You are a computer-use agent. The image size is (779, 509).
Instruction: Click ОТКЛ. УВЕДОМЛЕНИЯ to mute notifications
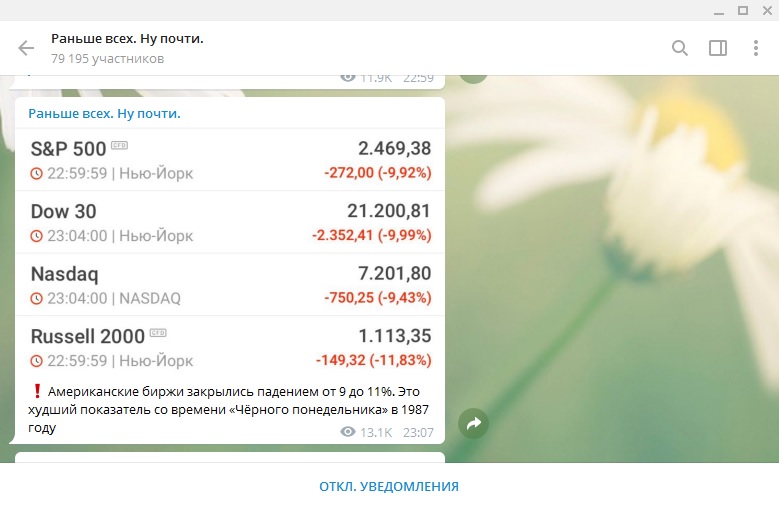tap(389, 486)
